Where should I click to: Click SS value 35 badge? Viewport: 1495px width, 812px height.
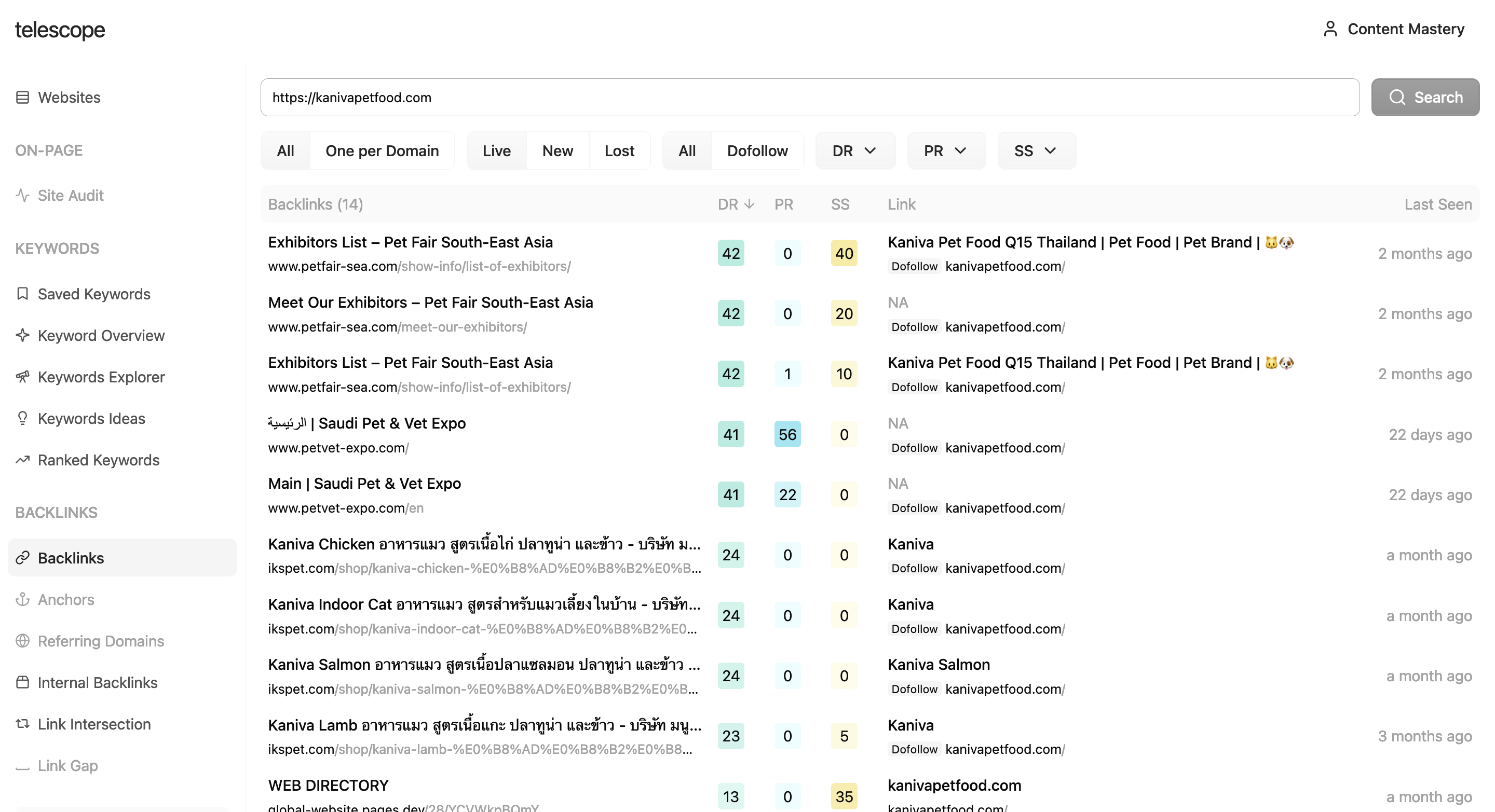pos(844,796)
